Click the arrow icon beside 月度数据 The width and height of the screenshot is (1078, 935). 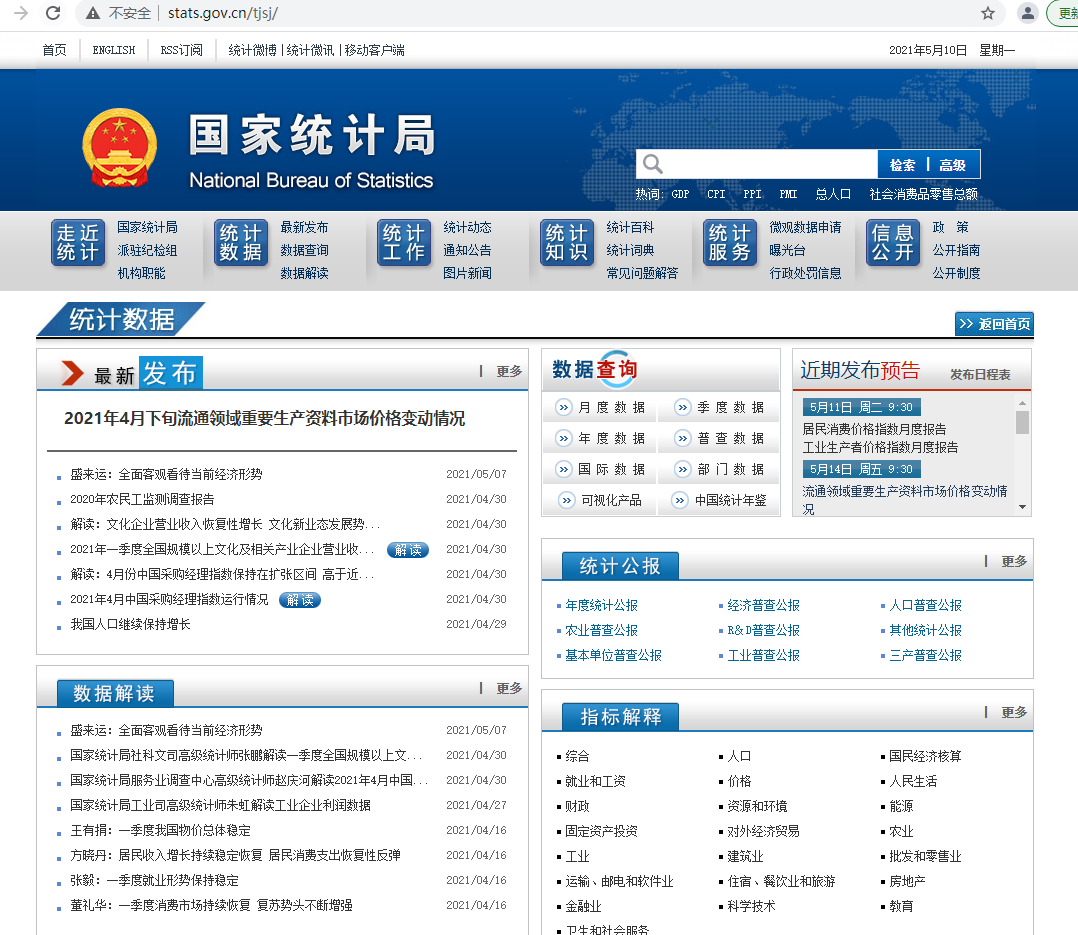[564, 407]
